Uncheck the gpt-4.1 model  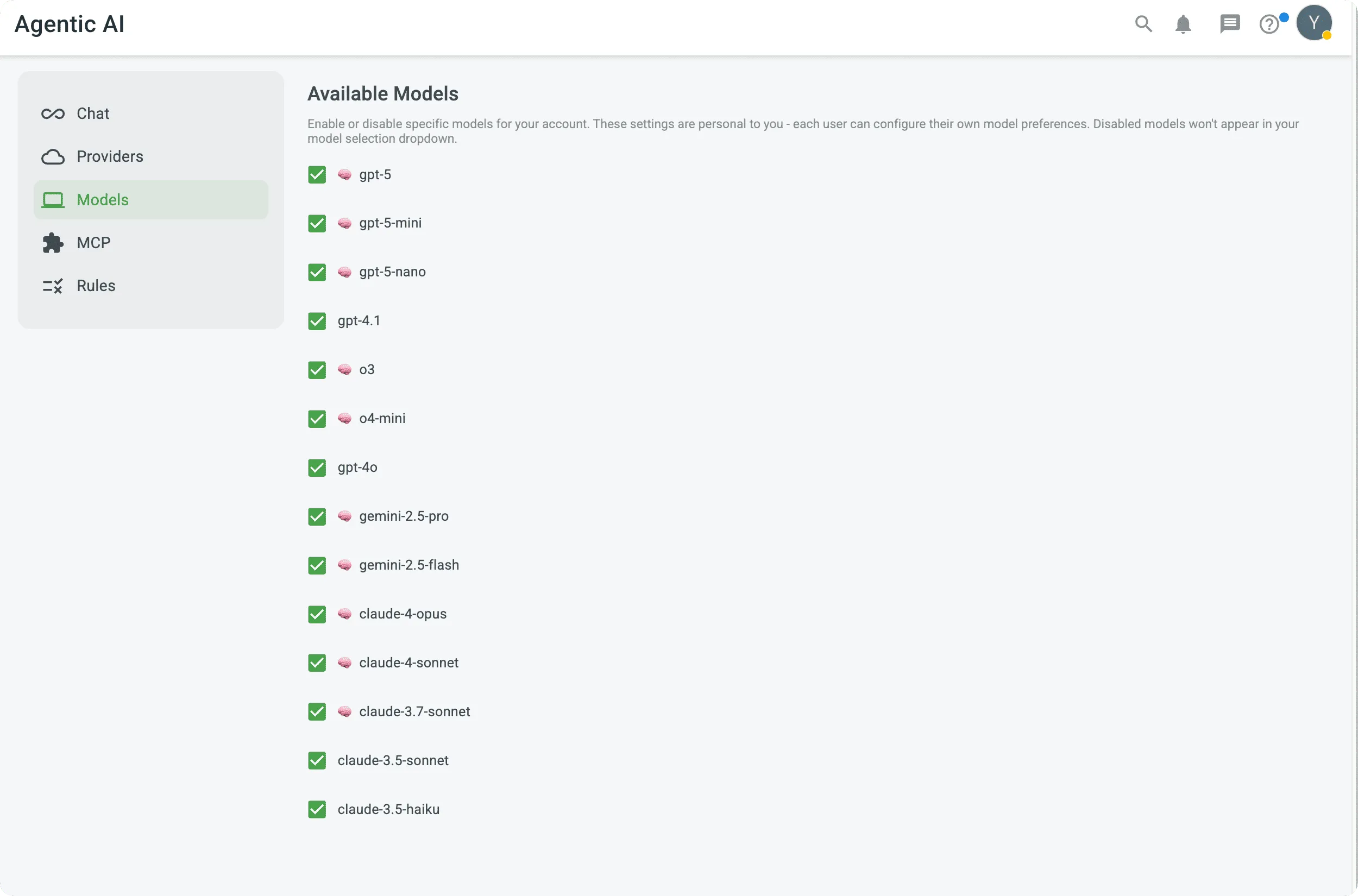click(317, 321)
